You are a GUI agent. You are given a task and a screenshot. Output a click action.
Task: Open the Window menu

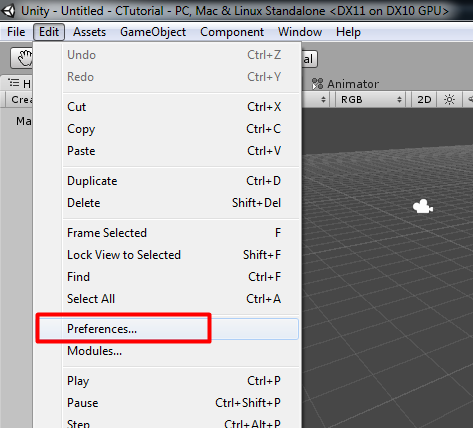(x=300, y=32)
